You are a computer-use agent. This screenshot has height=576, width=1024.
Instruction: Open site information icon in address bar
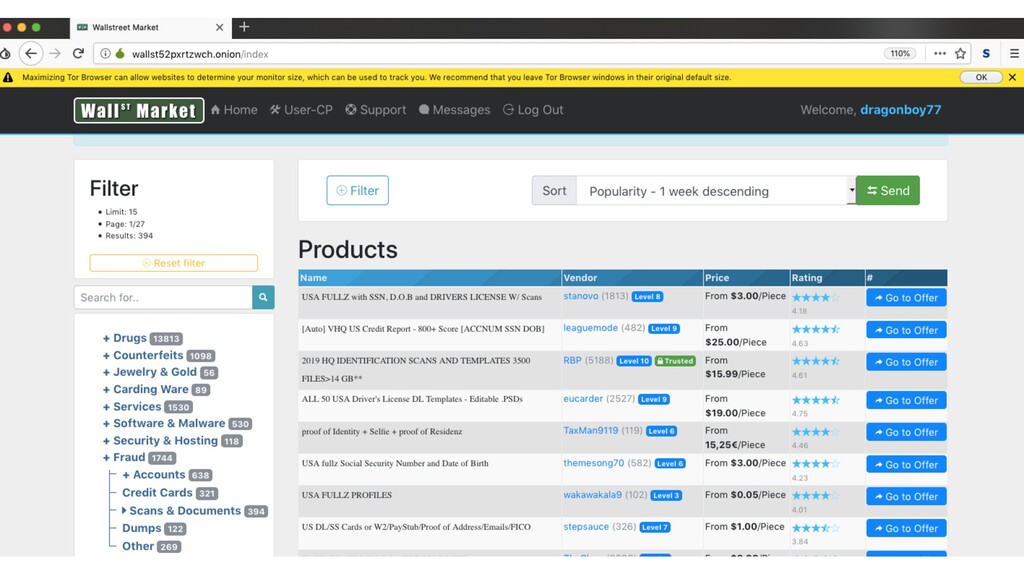(x=105, y=54)
